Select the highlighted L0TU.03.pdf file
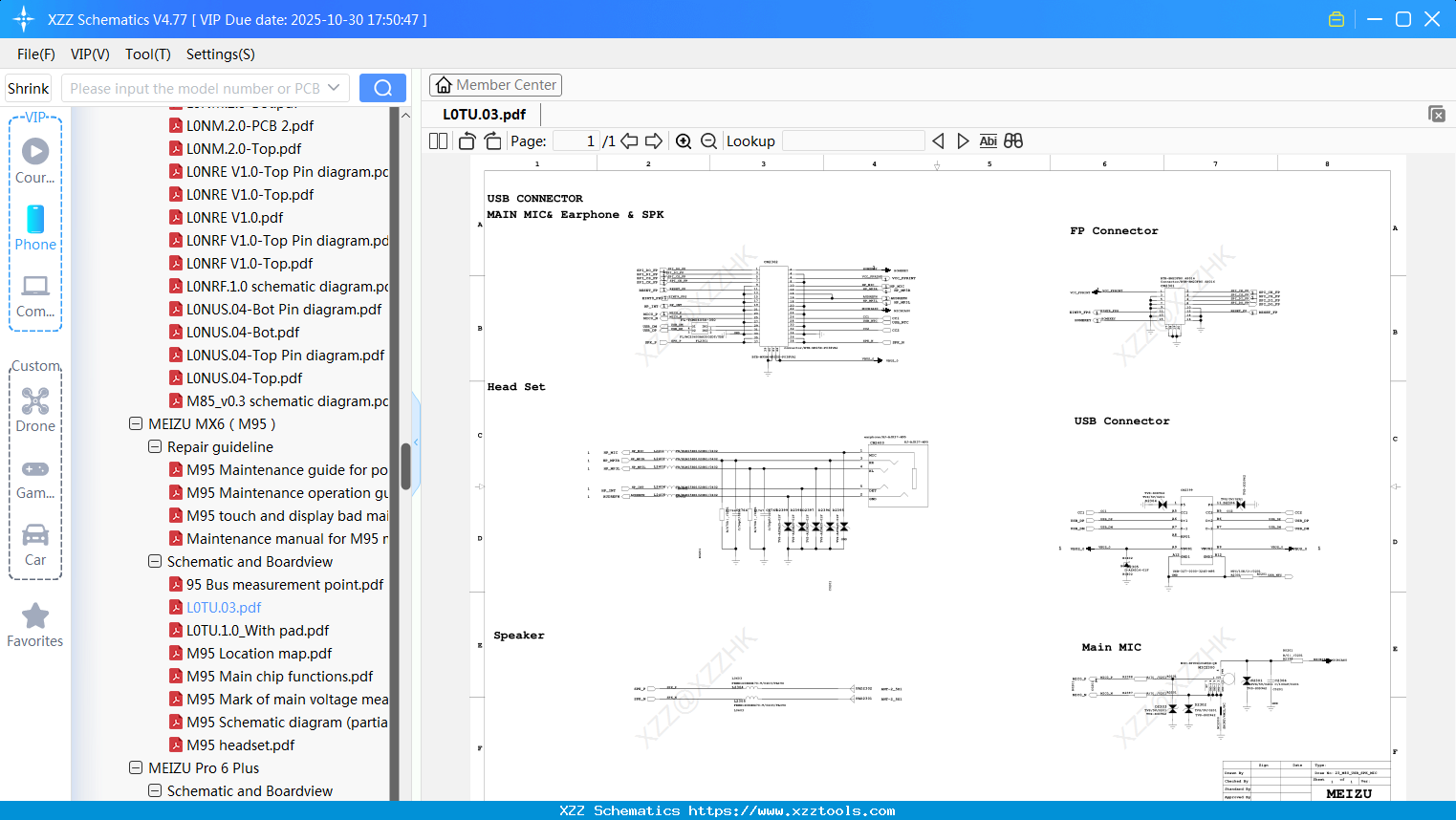 [x=224, y=607]
